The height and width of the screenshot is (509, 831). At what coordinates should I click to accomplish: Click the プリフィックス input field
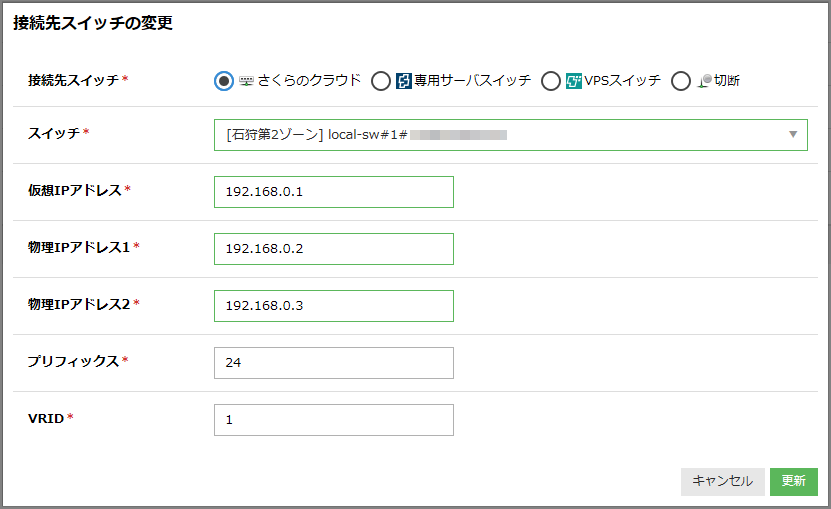pos(334,363)
